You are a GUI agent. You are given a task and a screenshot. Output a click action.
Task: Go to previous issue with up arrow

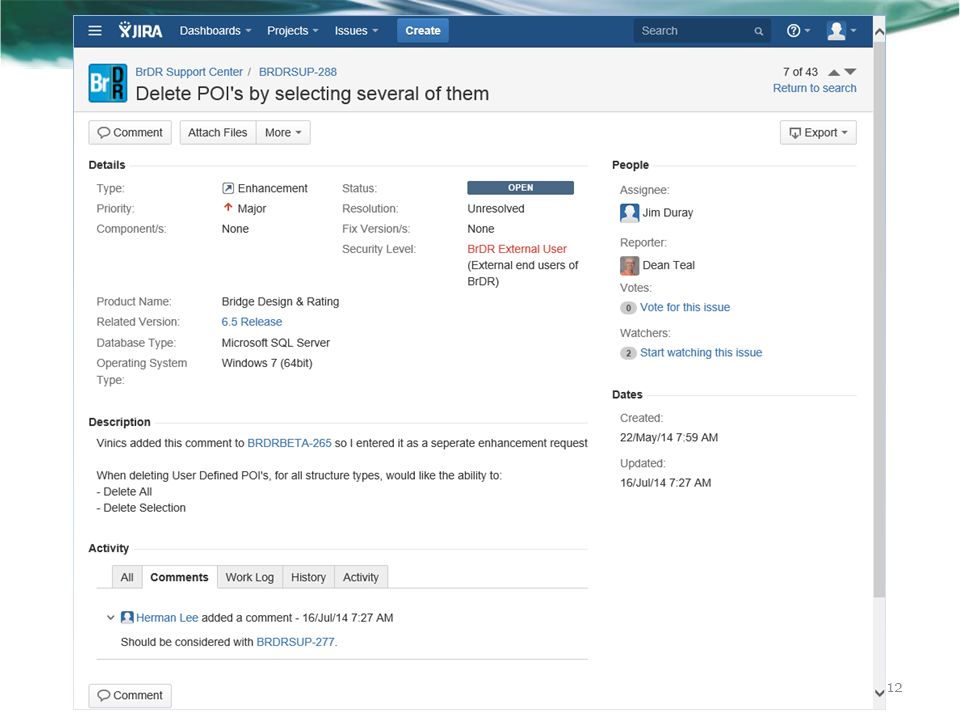(834, 72)
